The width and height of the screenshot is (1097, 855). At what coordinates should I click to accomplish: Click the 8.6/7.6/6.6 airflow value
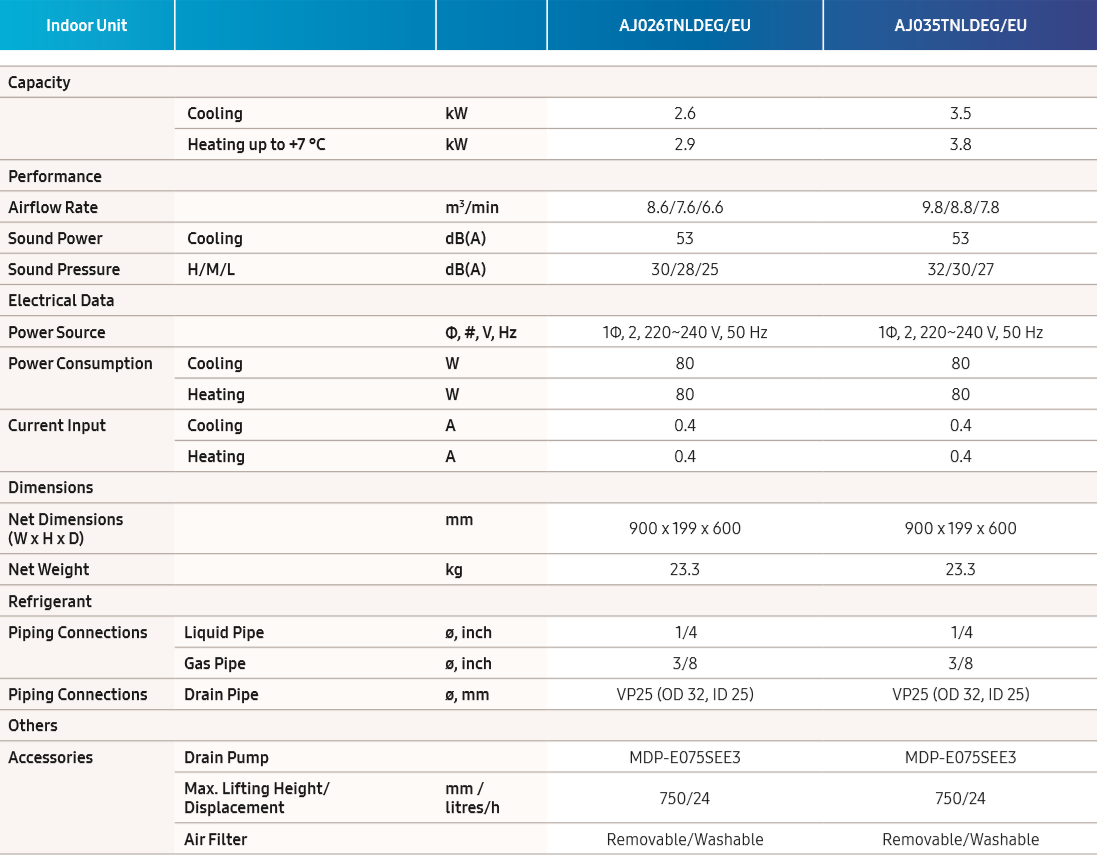click(x=685, y=207)
